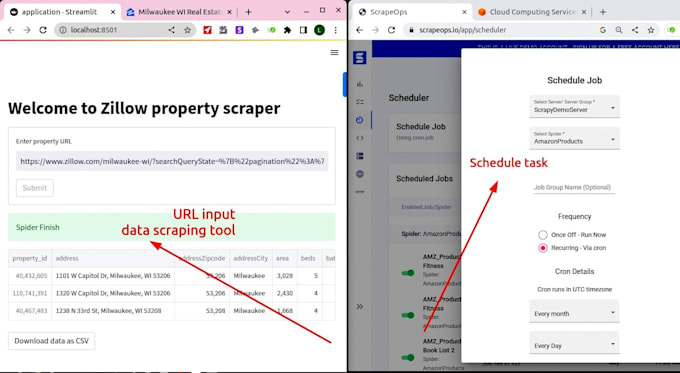Click the address column header

click(x=113, y=258)
